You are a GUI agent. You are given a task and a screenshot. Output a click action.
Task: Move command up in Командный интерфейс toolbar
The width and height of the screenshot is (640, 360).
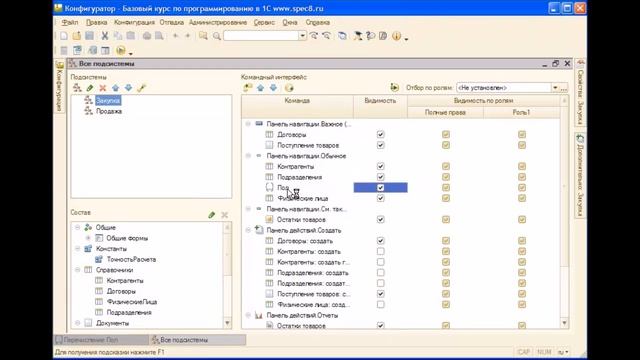[260, 88]
